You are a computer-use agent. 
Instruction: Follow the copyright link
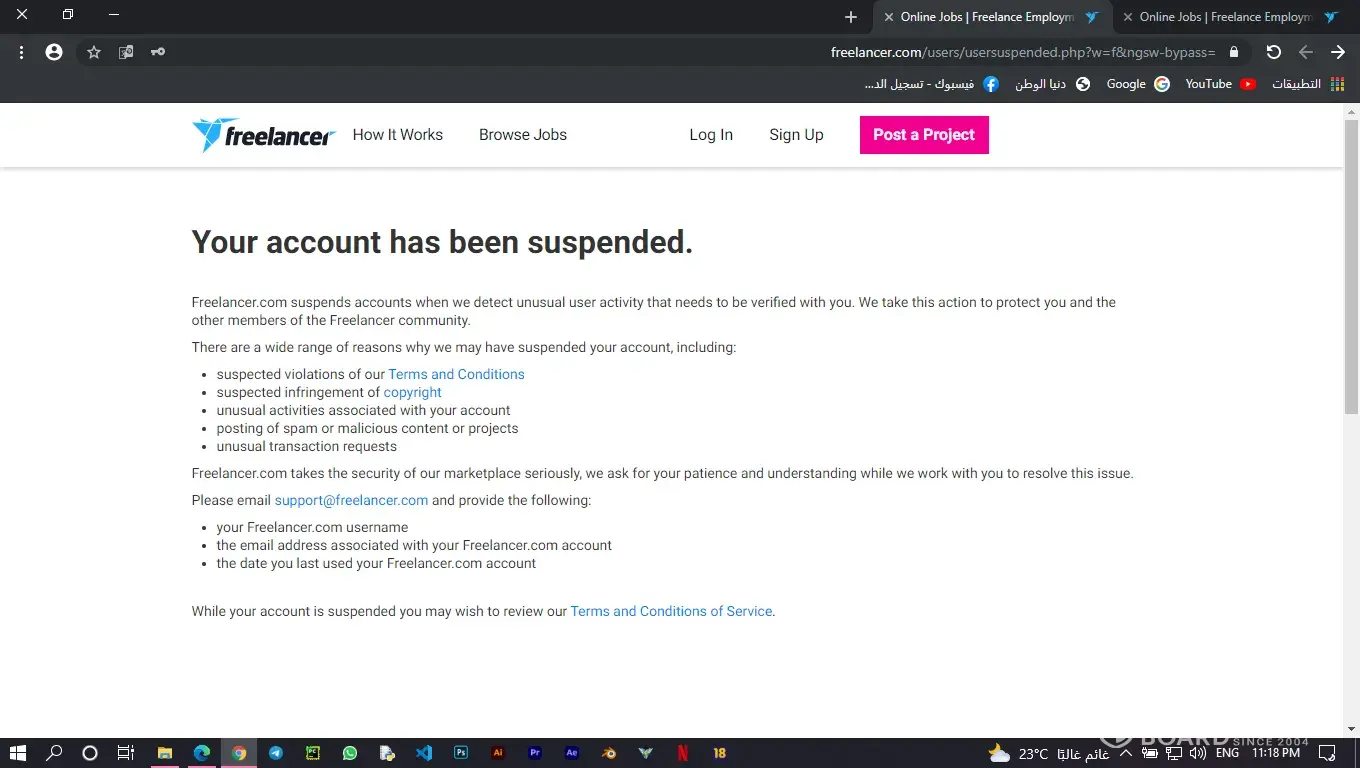(412, 392)
